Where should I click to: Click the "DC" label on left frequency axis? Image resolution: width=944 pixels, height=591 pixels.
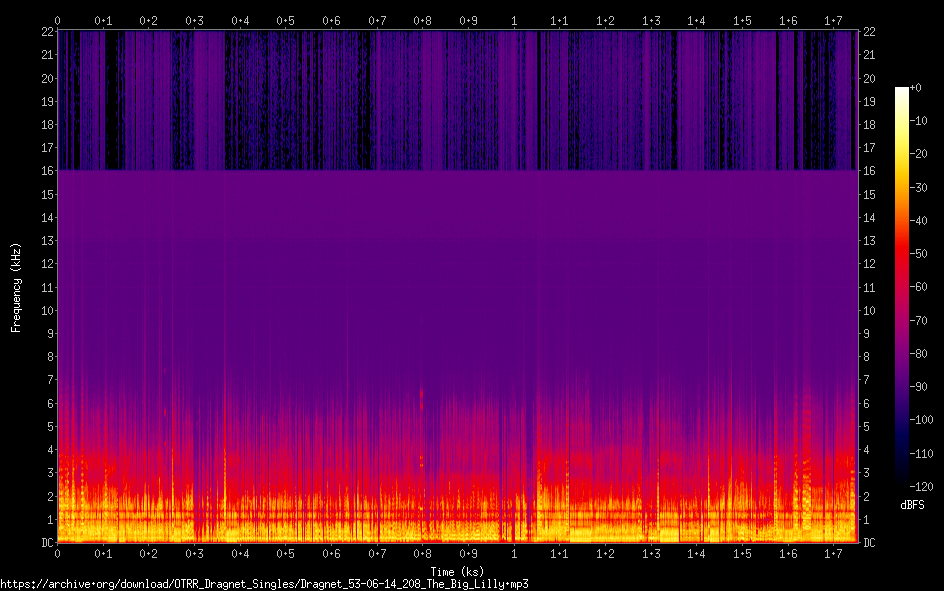click(45, 543)
